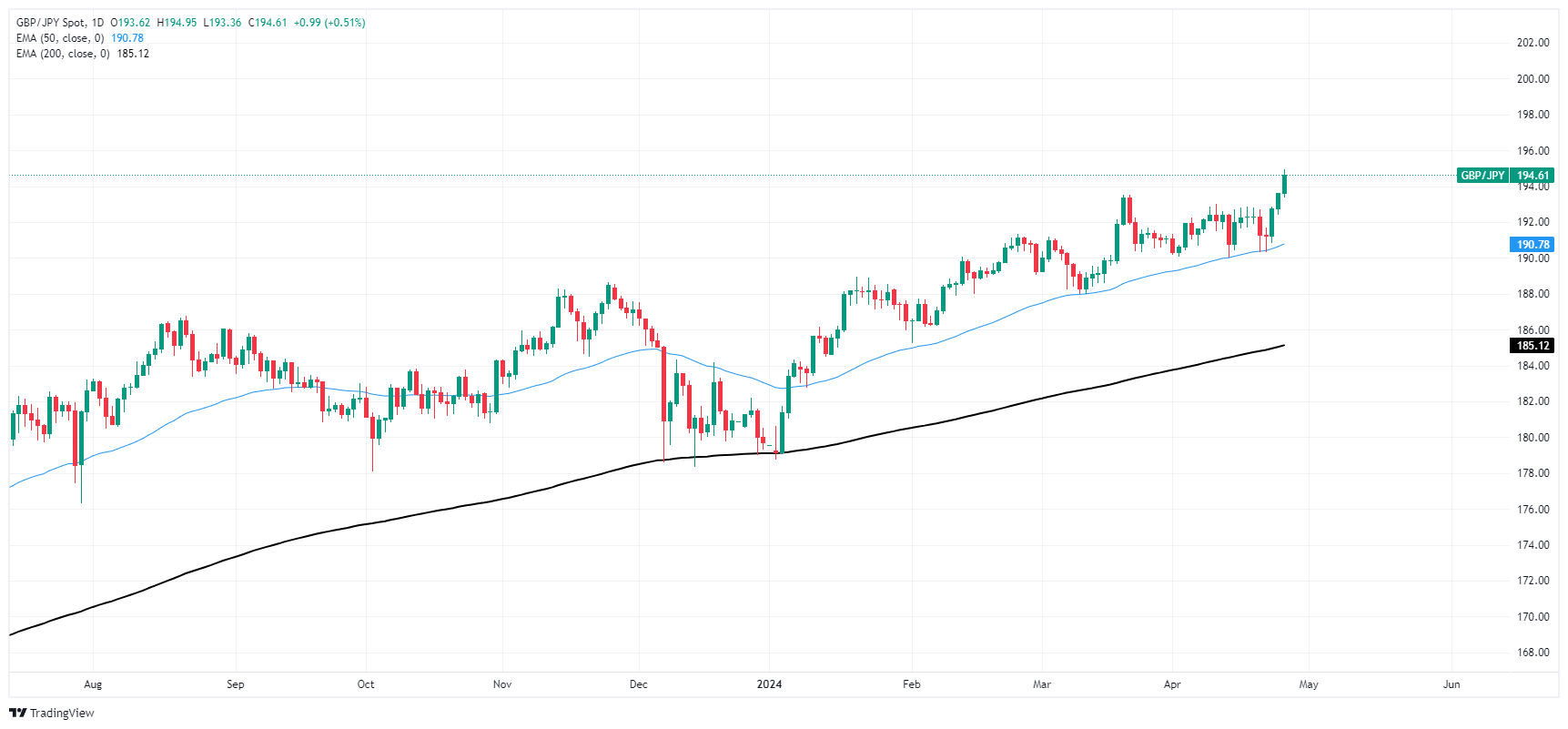This screenshot has width=1568, height=729.
Task: Click the 2024 label on time axis
Action: click(770, 684)
